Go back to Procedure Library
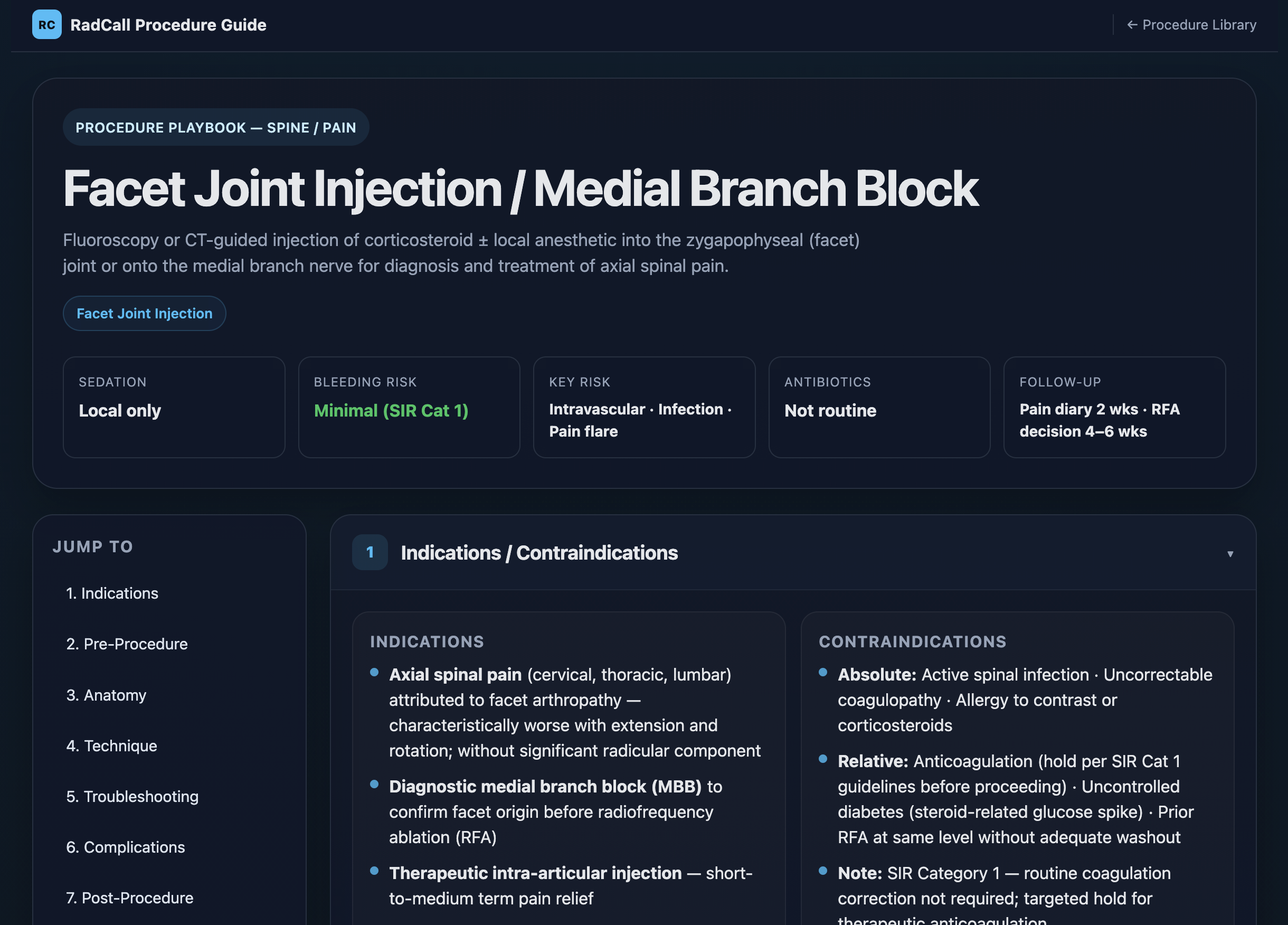Image resolution: width=1288 pixels, height=925 pixels. [1191, 24]
